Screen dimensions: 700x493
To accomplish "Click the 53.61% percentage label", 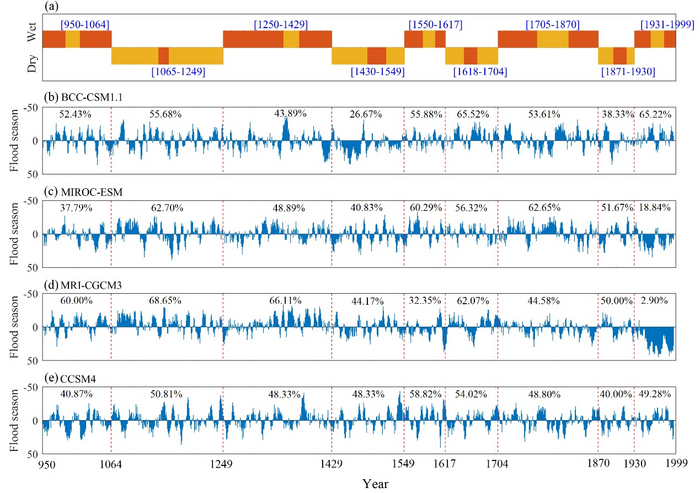I will (544, 114).
